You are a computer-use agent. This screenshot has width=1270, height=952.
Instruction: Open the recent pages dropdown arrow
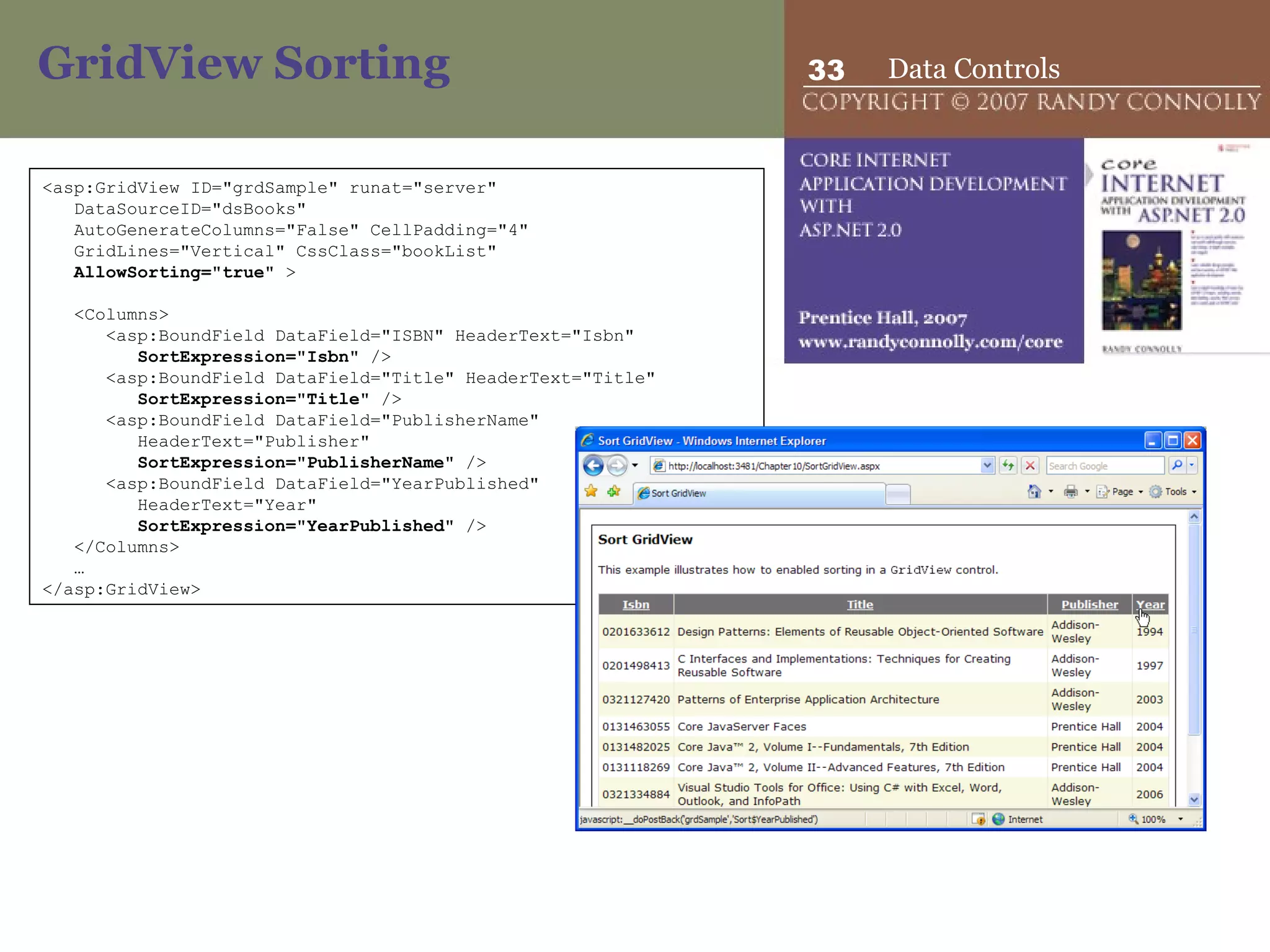coord(635,465)
